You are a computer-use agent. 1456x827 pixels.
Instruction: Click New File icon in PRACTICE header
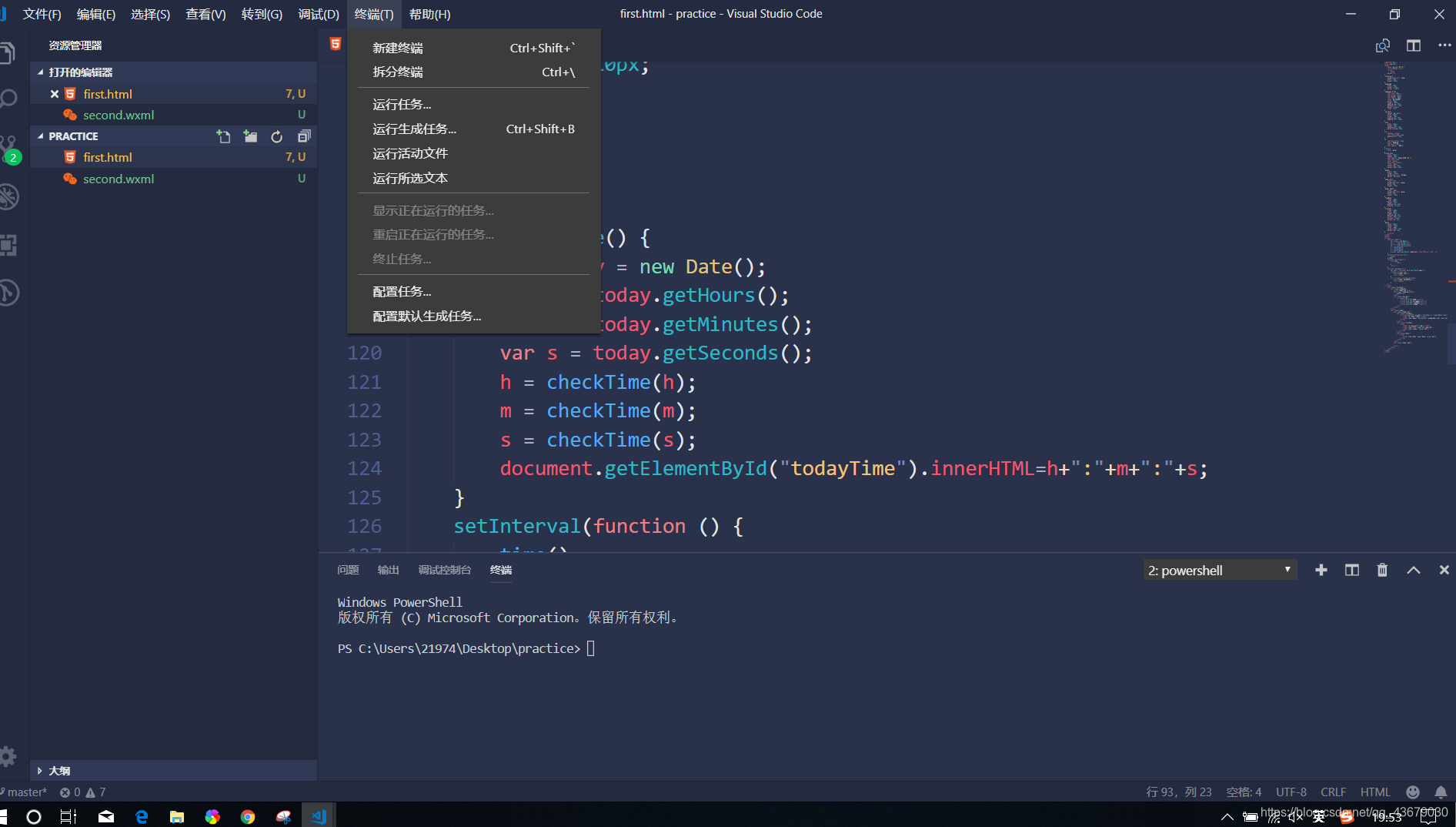[x=223, y=136]
